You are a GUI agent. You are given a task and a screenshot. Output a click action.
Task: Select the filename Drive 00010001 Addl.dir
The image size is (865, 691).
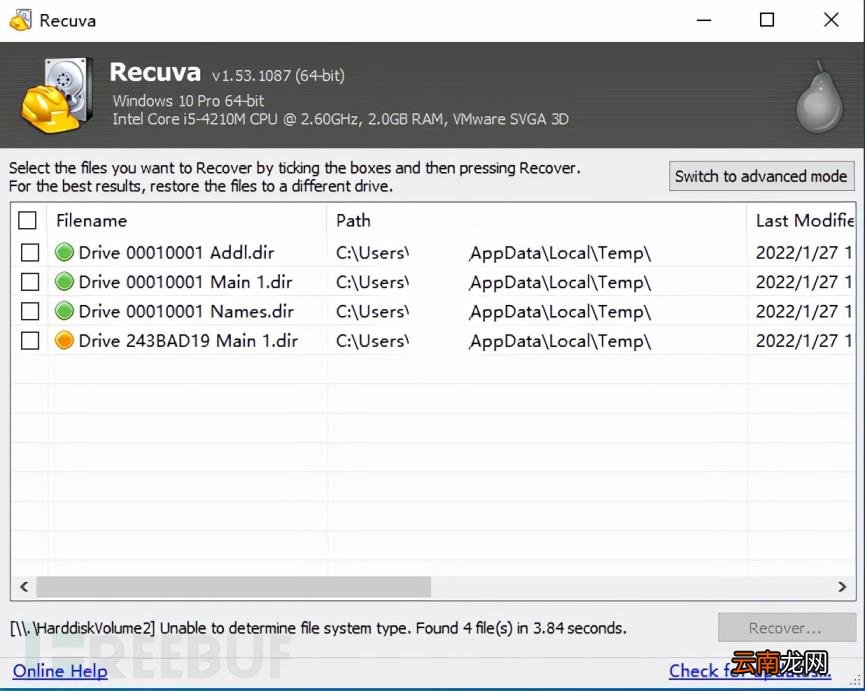(x=177, y=253)
